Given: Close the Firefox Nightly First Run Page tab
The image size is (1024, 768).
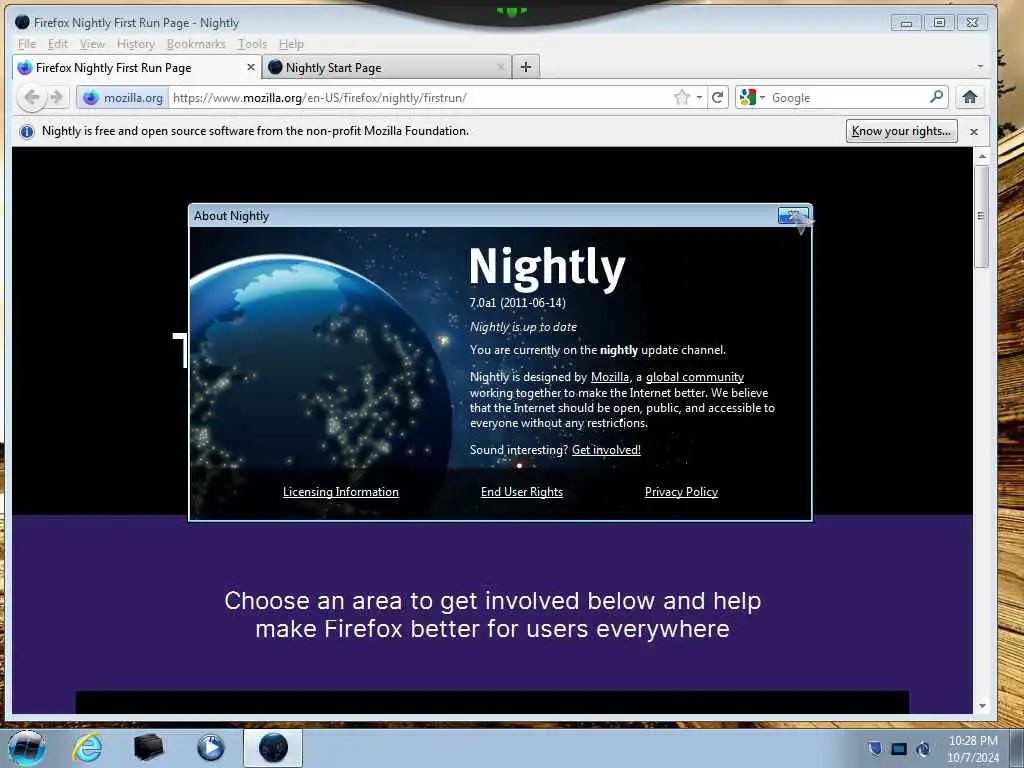Looking at the screenshot, I should (x=251, y=67).
